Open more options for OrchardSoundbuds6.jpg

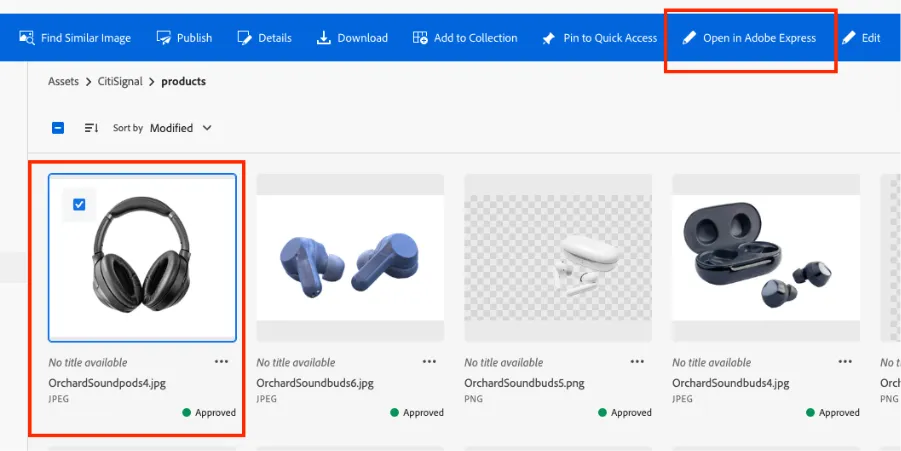[x=429, y=361]
